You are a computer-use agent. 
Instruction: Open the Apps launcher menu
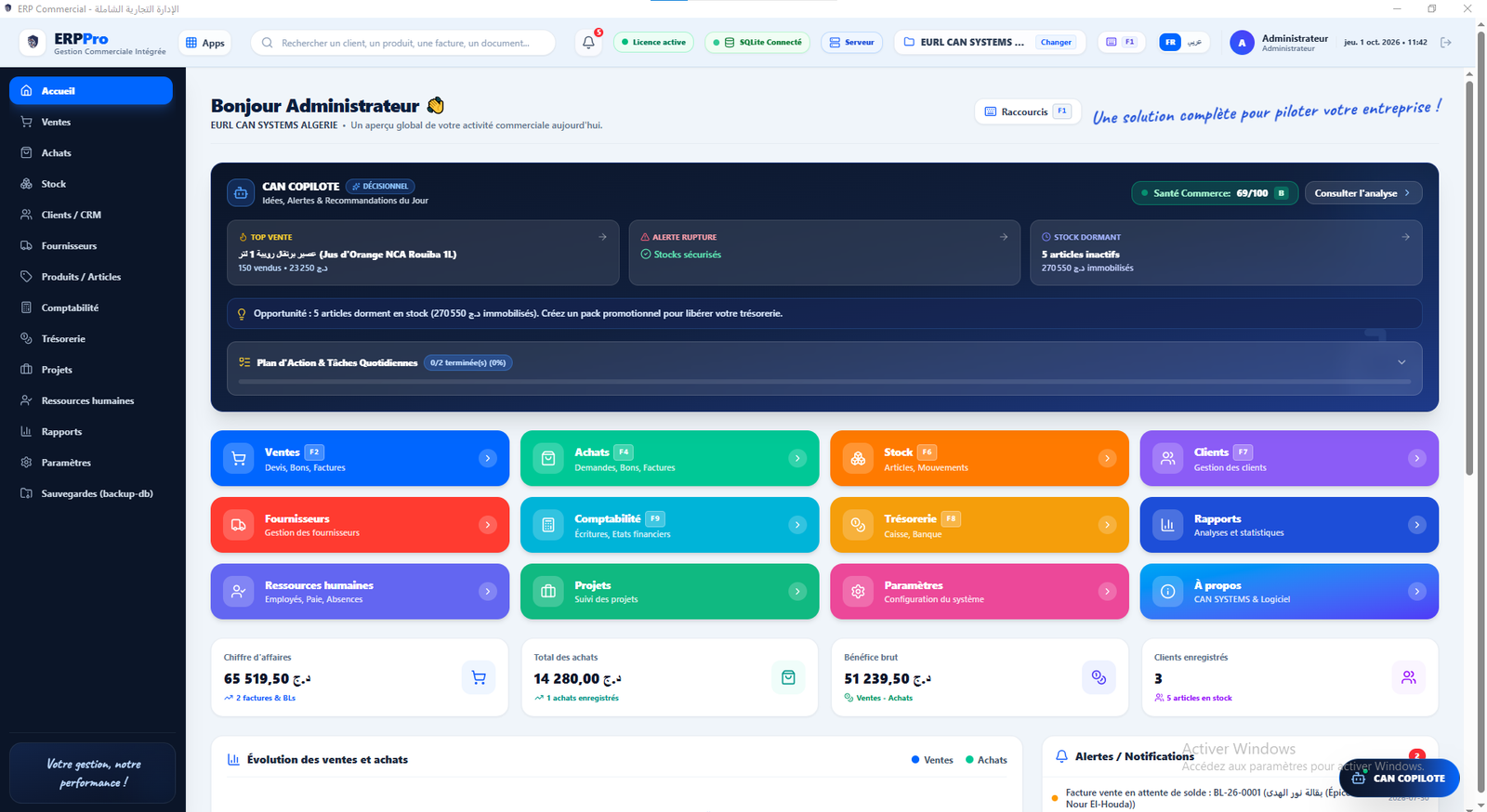(x=205, y=43)
